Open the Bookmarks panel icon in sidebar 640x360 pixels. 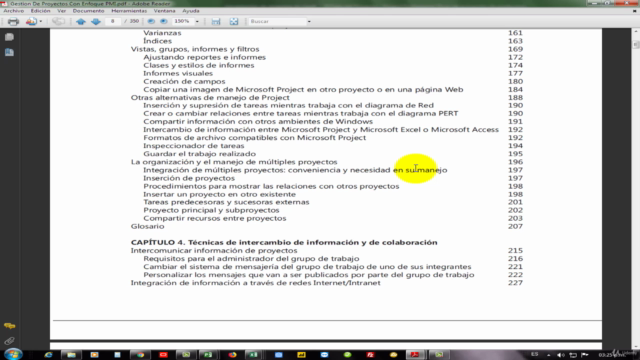tap(9, 52)
